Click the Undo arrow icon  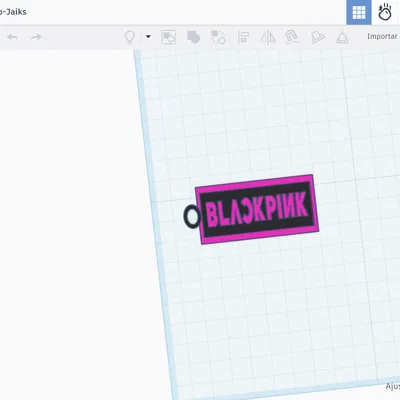click(x=12, y=37)
